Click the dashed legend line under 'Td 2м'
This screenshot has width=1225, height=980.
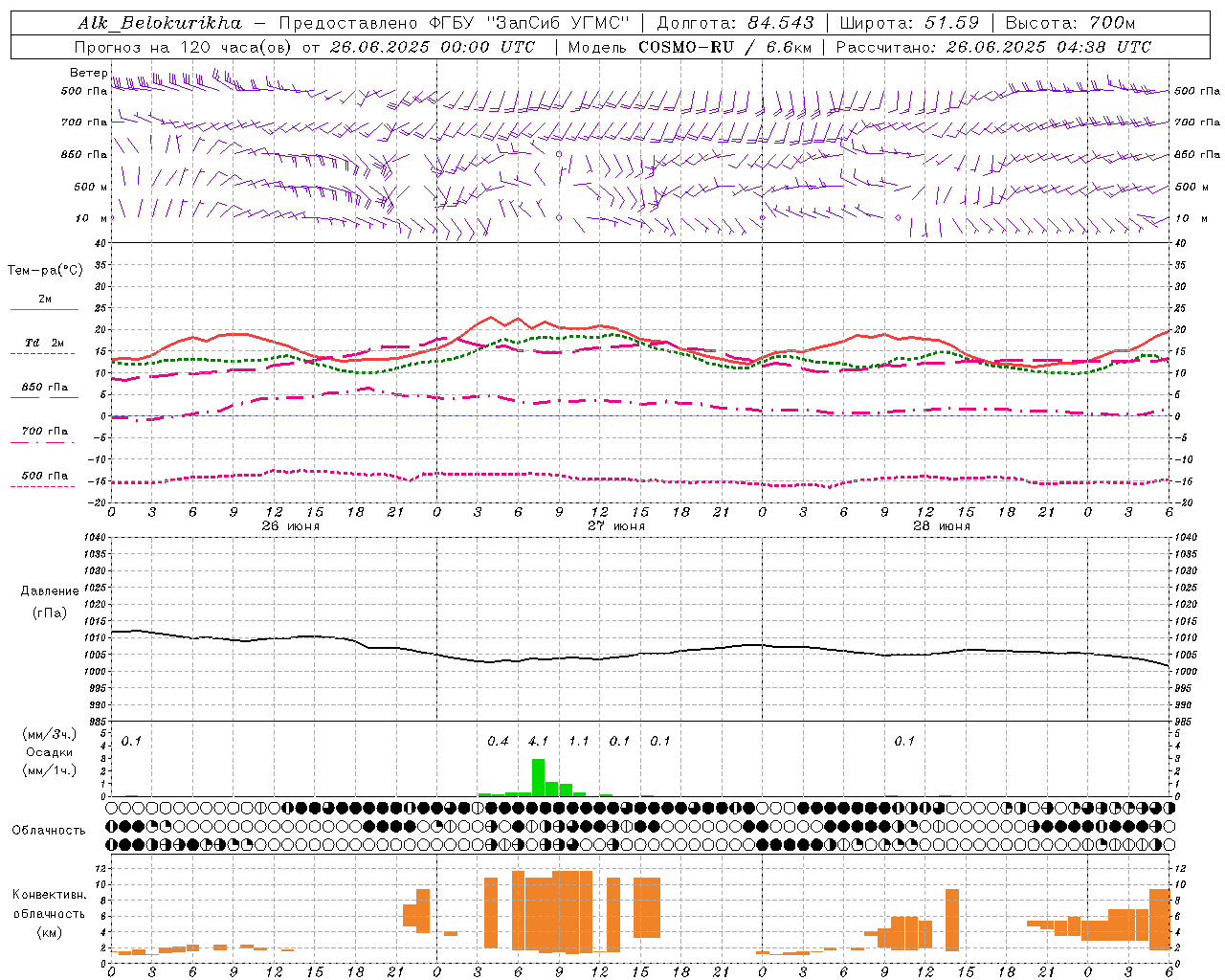click(43, 353)
